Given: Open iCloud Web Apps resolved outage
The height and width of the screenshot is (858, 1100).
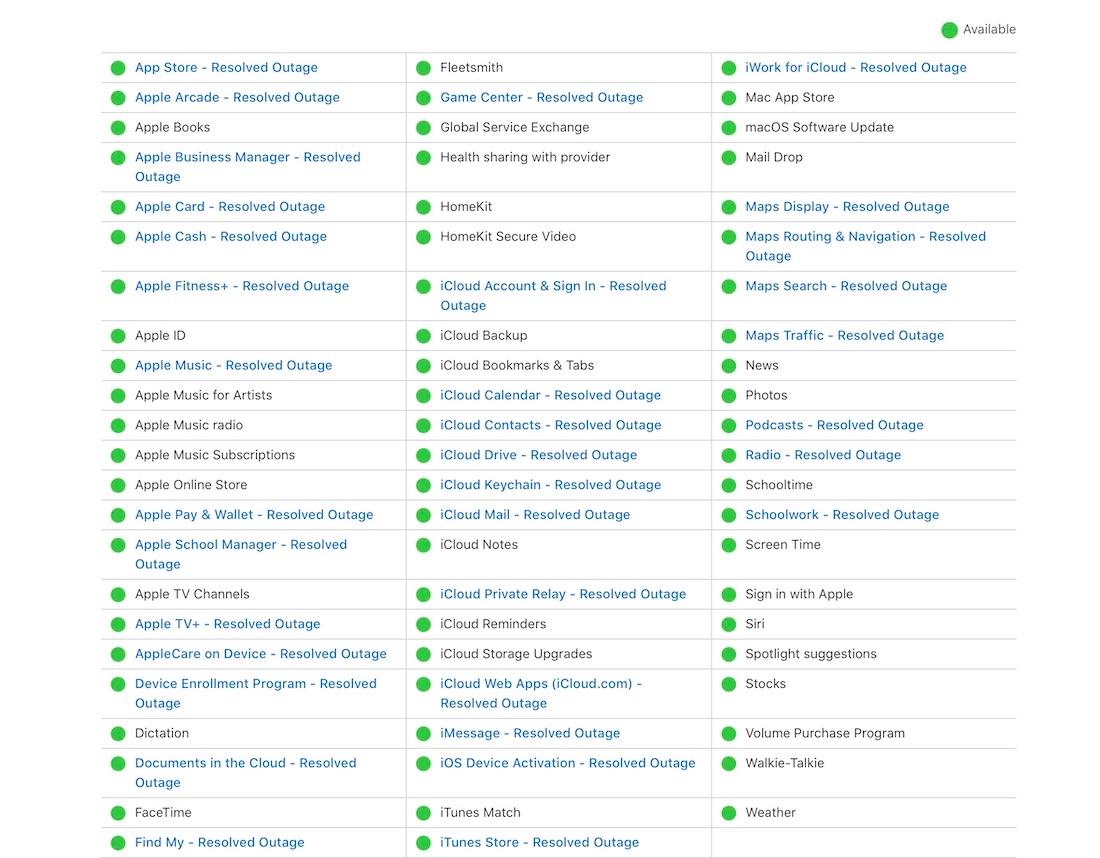Looking at the screenshot, I should pyautogui.click(x=541, y=693).
